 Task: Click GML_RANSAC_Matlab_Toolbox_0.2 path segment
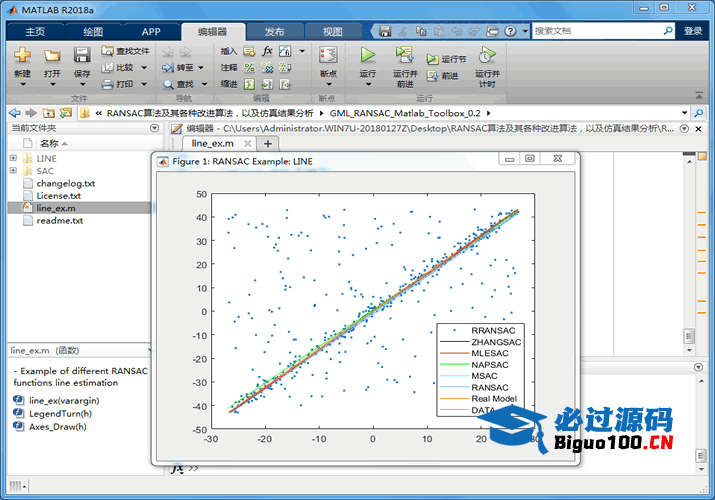[405, 113]
